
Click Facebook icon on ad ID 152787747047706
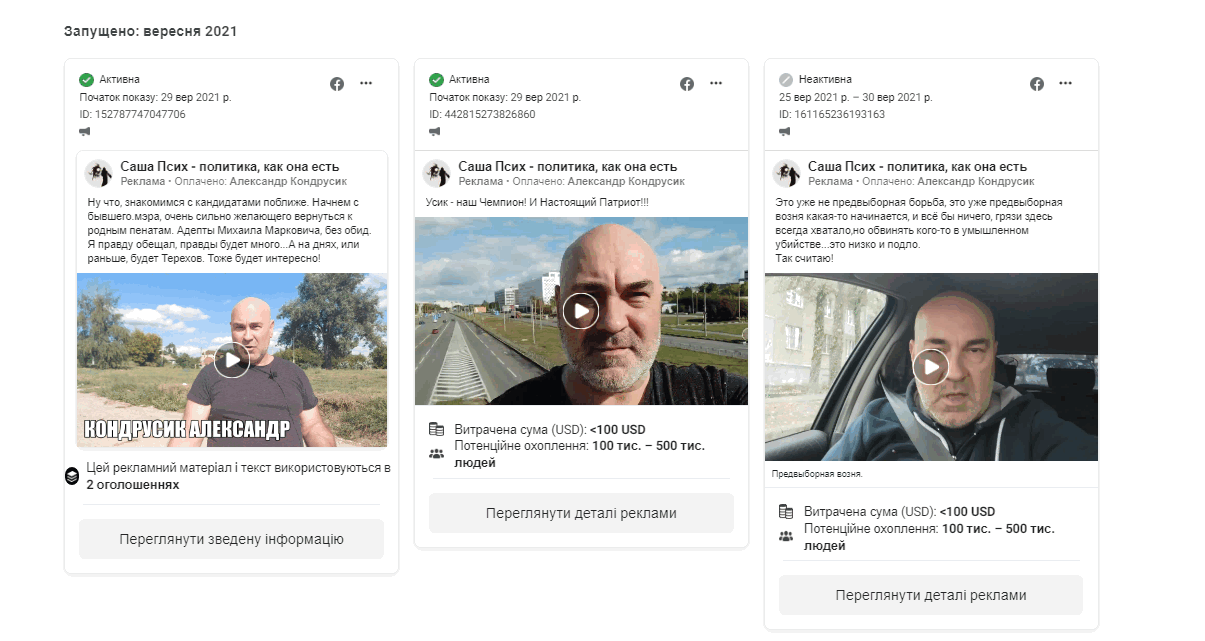(337, 84)
